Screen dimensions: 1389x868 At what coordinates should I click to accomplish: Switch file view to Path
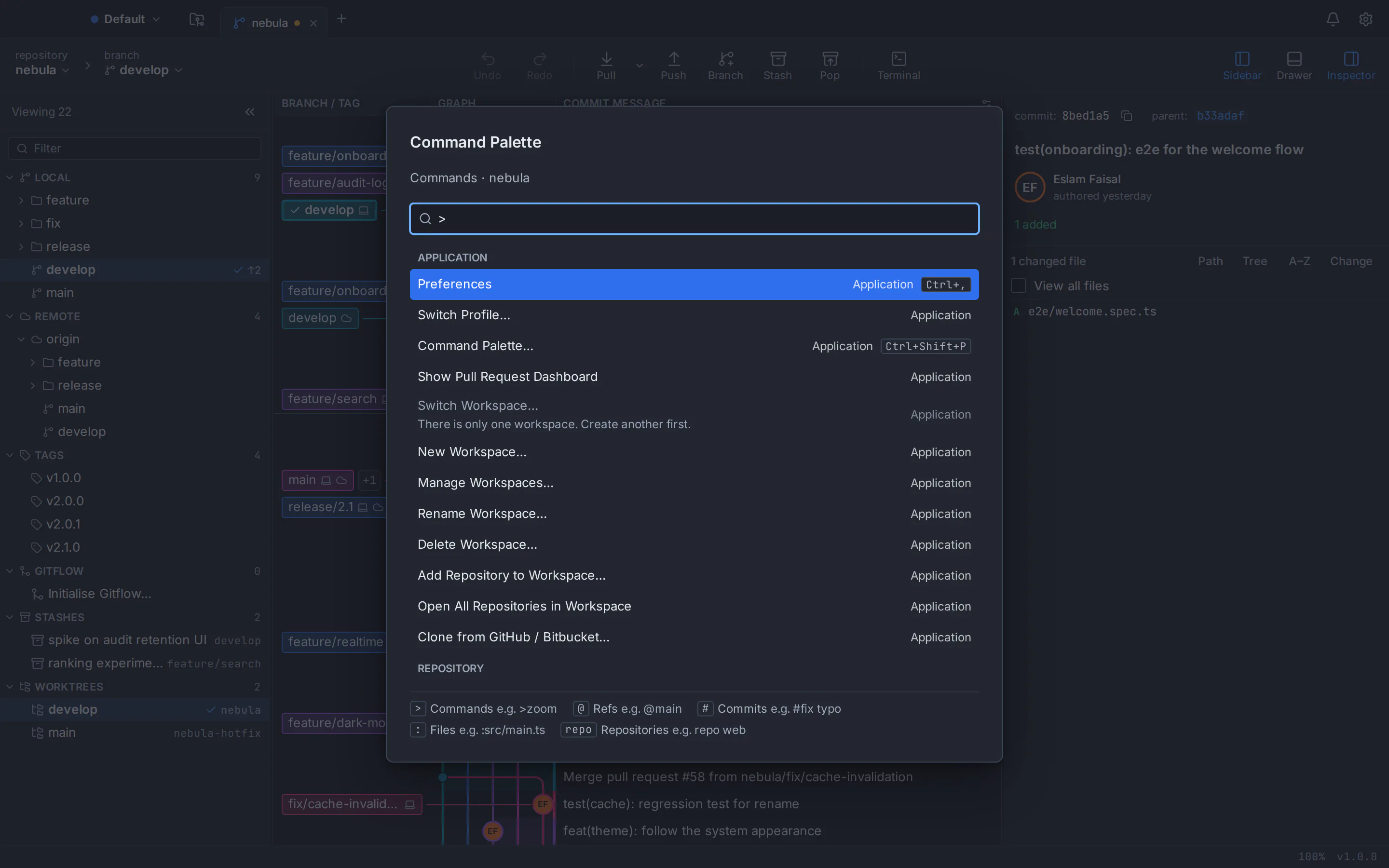click(x=1210, y=261)
